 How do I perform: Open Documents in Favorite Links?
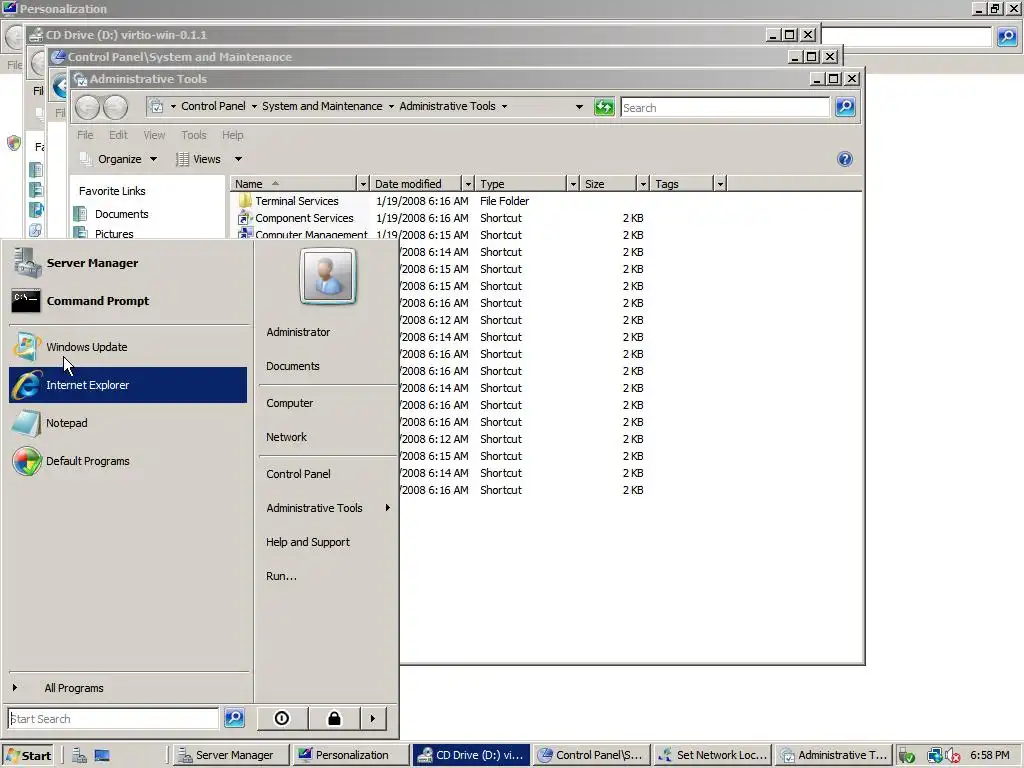click(x=121, y=214)
